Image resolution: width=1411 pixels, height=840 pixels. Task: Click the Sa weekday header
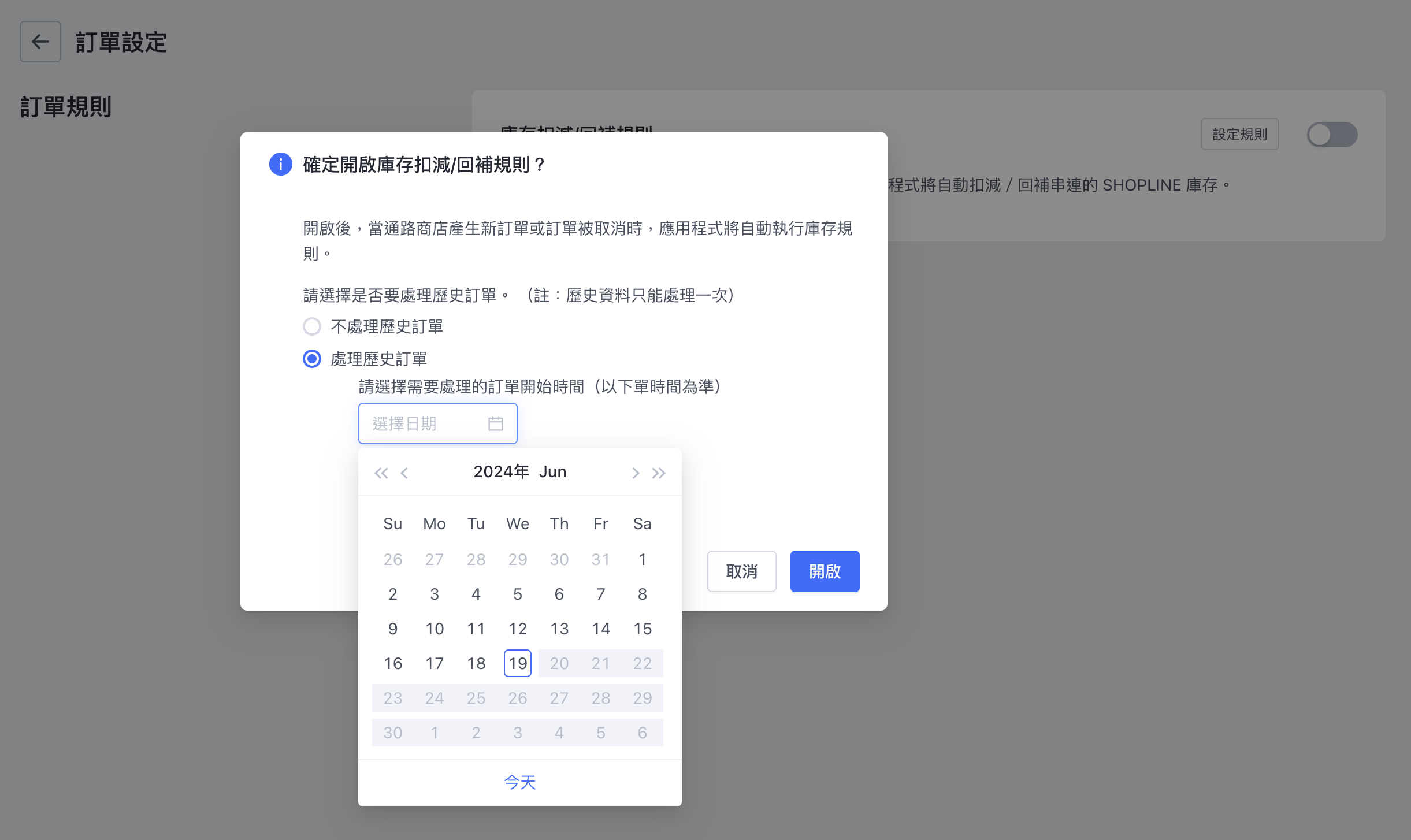643,524
